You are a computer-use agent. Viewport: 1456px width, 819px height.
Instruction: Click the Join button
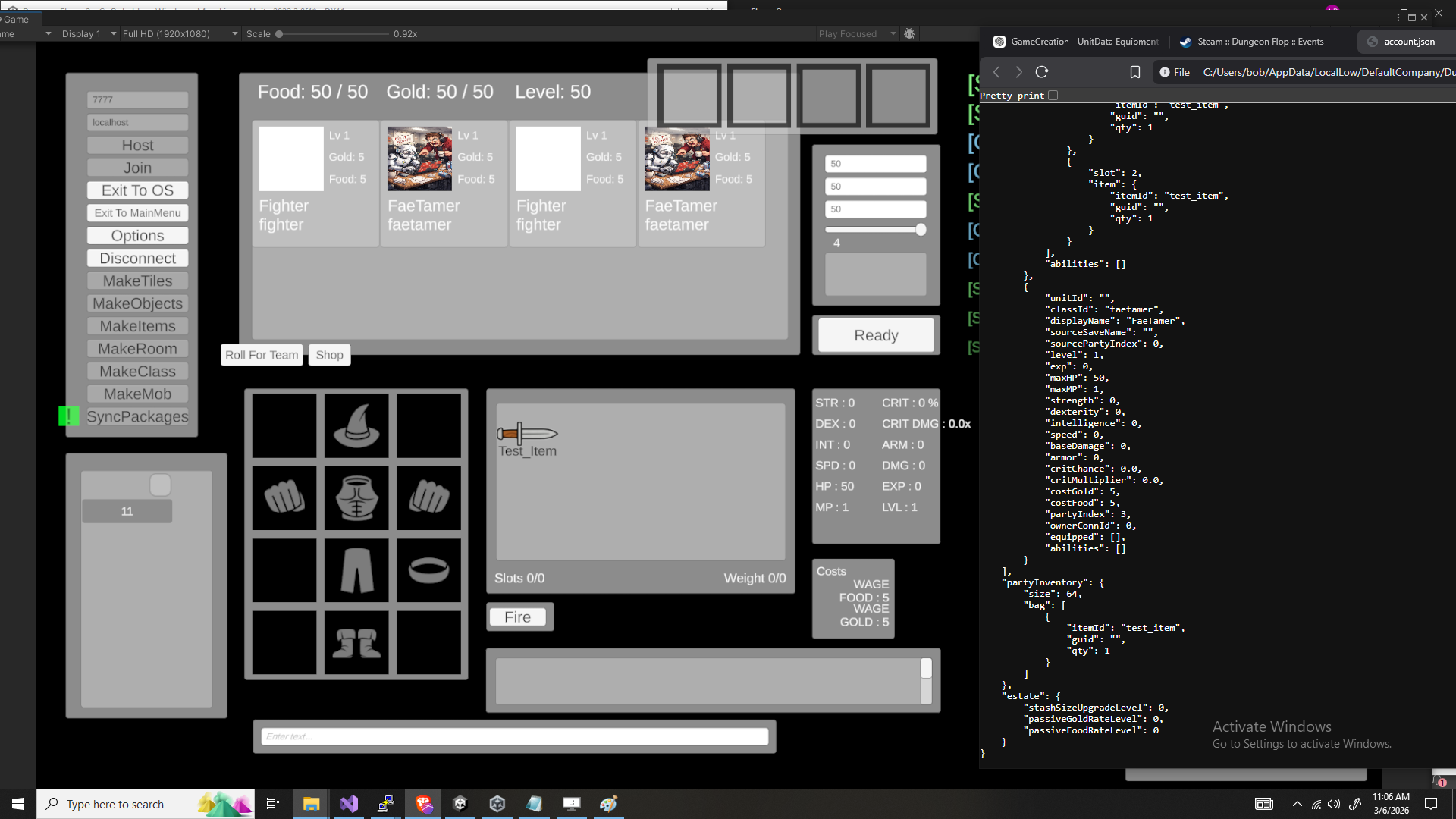click(137, 168)
